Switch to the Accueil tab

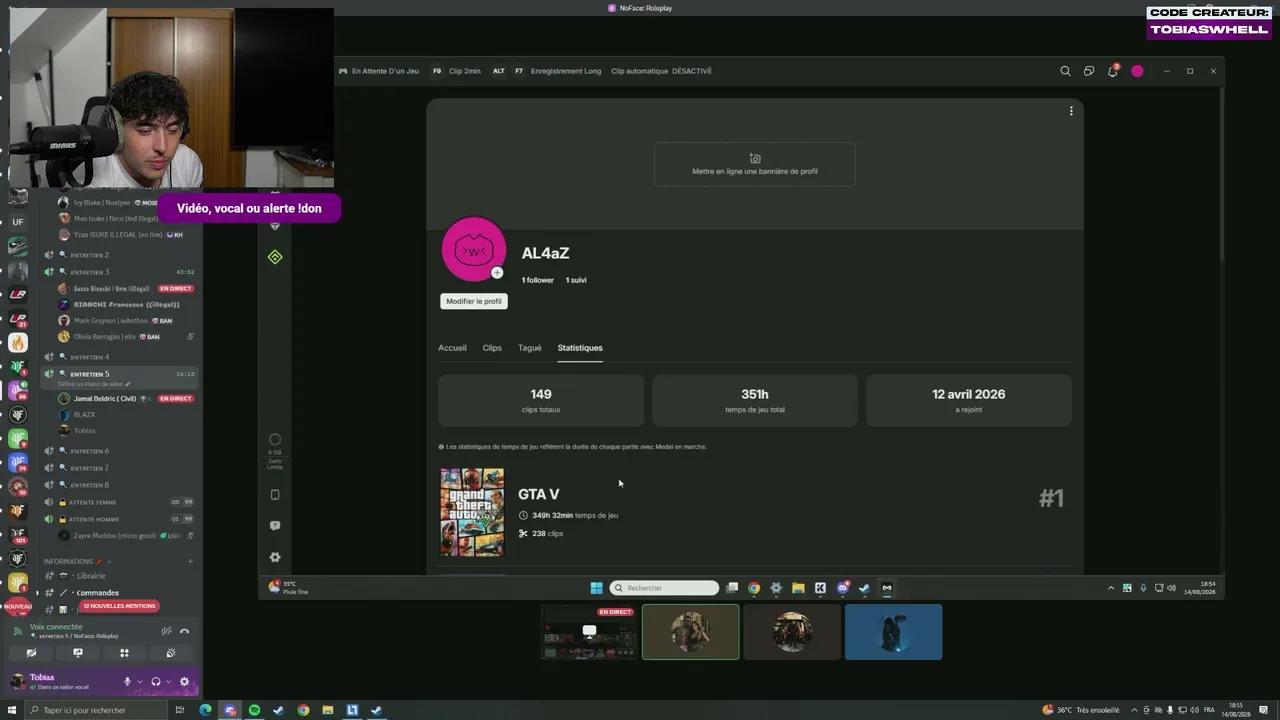[x=452, y=348]
